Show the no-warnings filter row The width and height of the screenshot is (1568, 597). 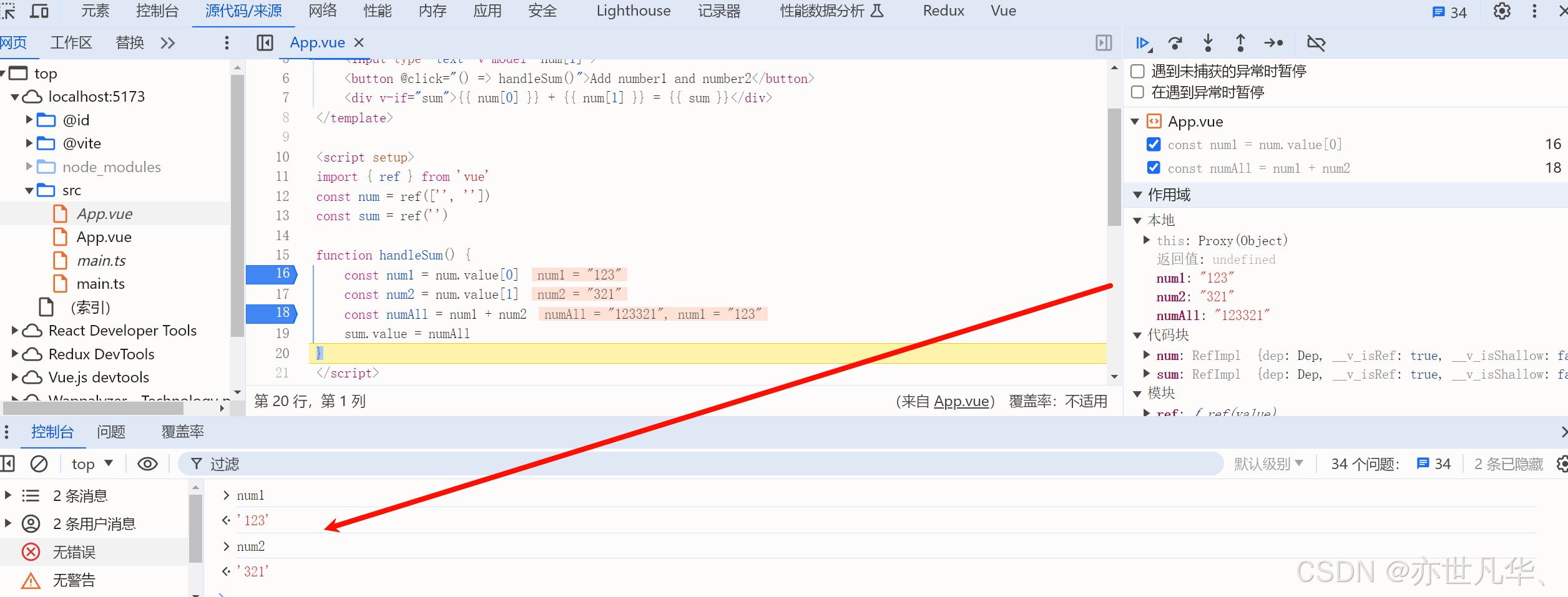pos(94,580)
